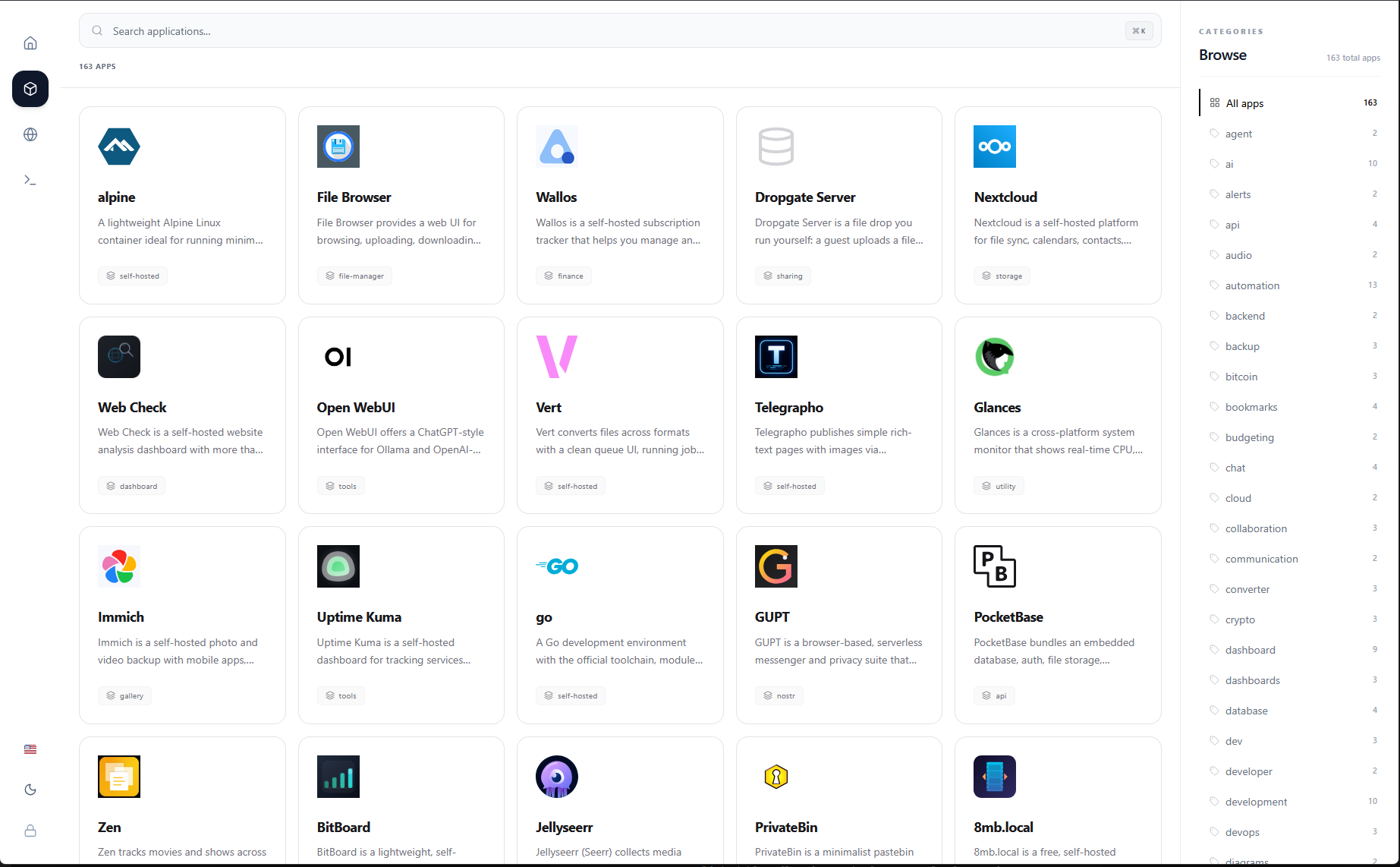Open the globe network icon in sidebar
1400x867 pixels.
tap(30, 134)
